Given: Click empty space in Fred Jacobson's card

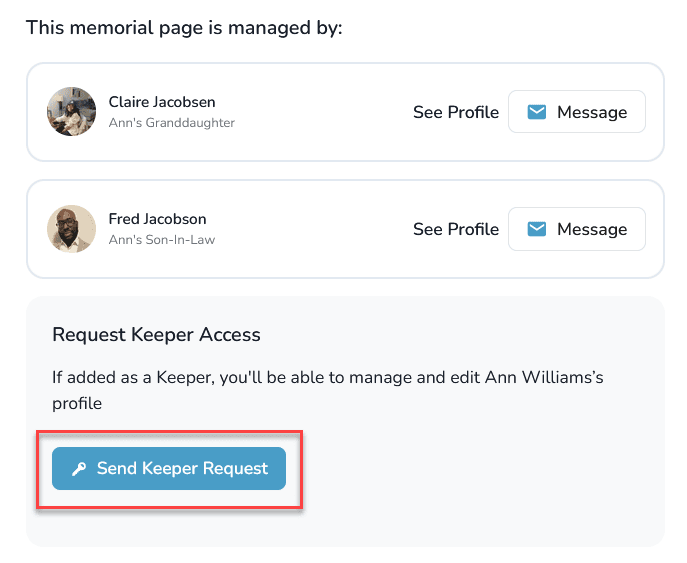Looking at the screenshot, I should click(x=320, y=229).
